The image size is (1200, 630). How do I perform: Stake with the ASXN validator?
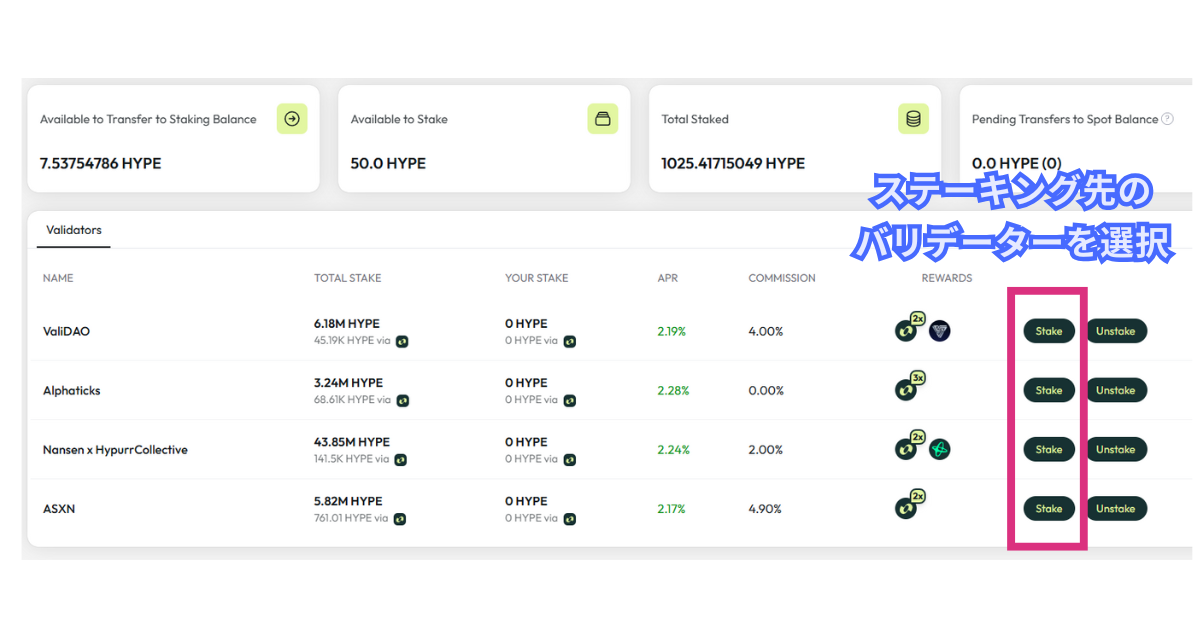[1049, 508]
